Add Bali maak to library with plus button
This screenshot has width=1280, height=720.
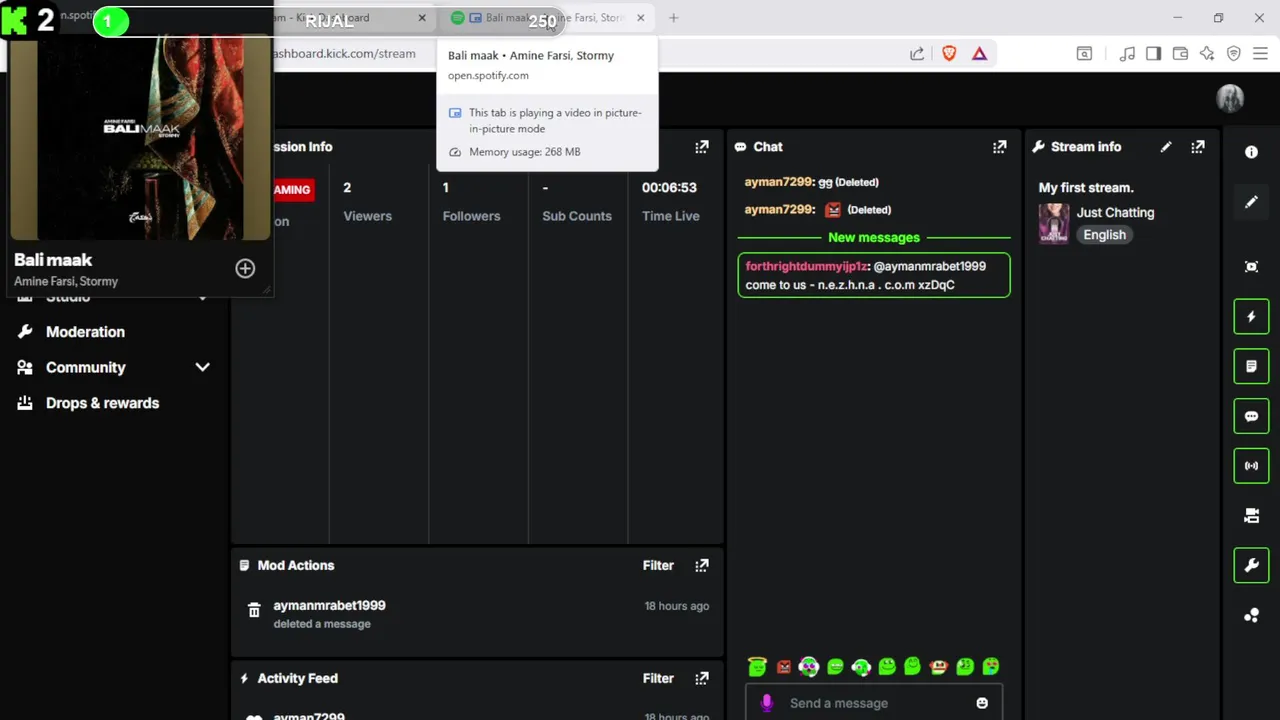point(245,268)
